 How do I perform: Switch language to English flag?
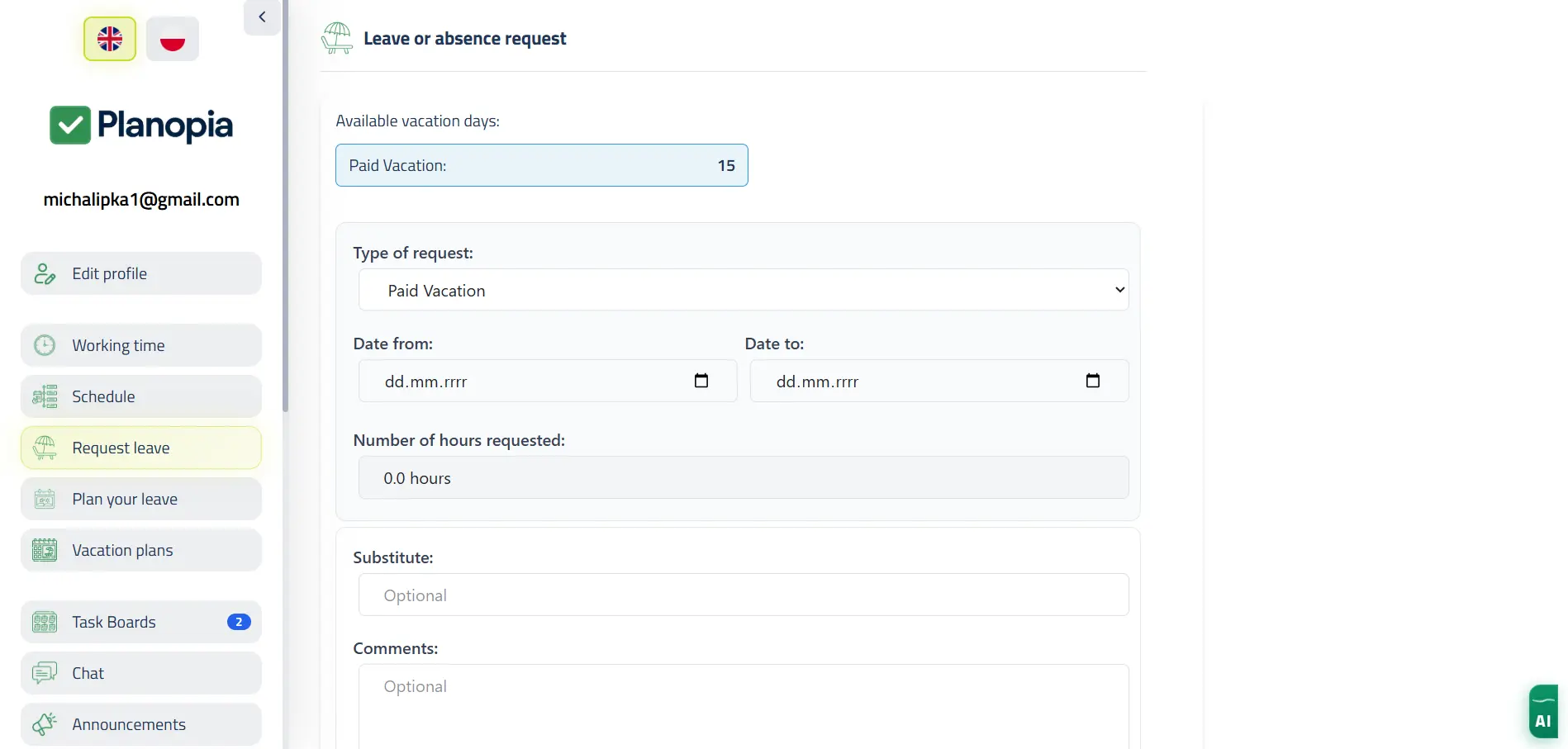[x=110, y=39]
